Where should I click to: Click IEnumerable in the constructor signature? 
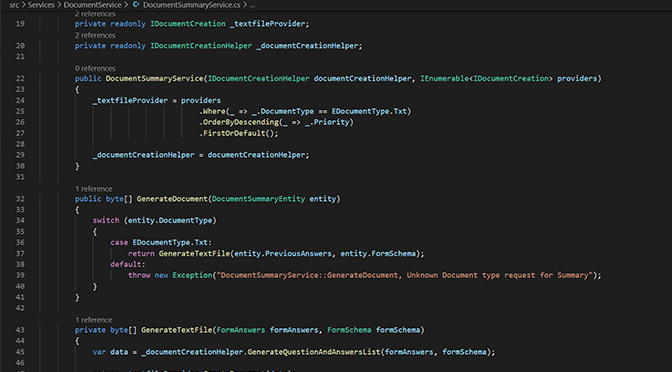pos(444,78)
